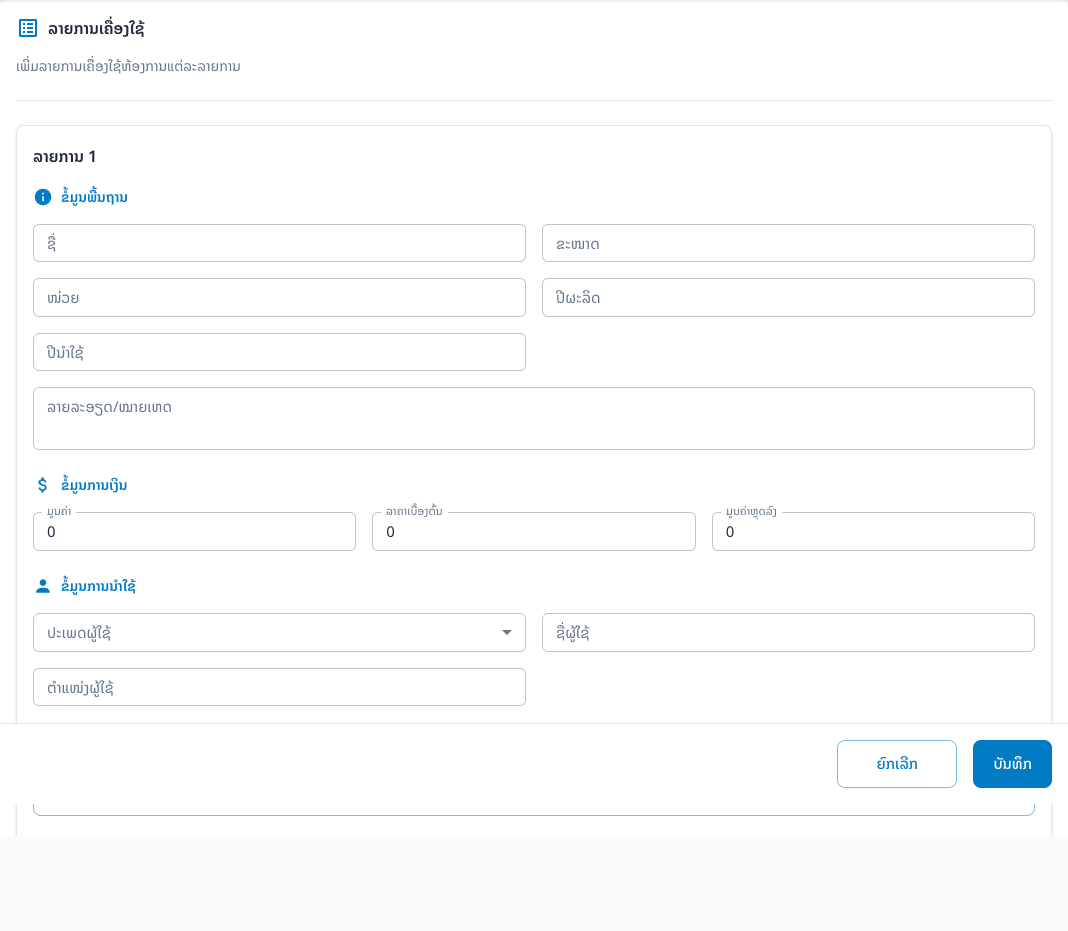Expand the ປະເພດຜູ້ໃຊ້ select field

pos(279,633)
